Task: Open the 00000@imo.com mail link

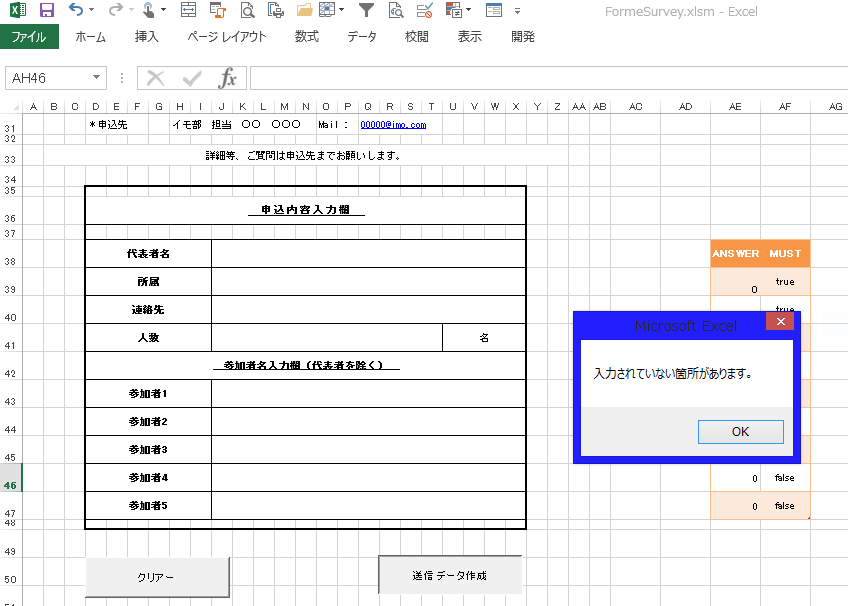Action: [x=393, y=125]
